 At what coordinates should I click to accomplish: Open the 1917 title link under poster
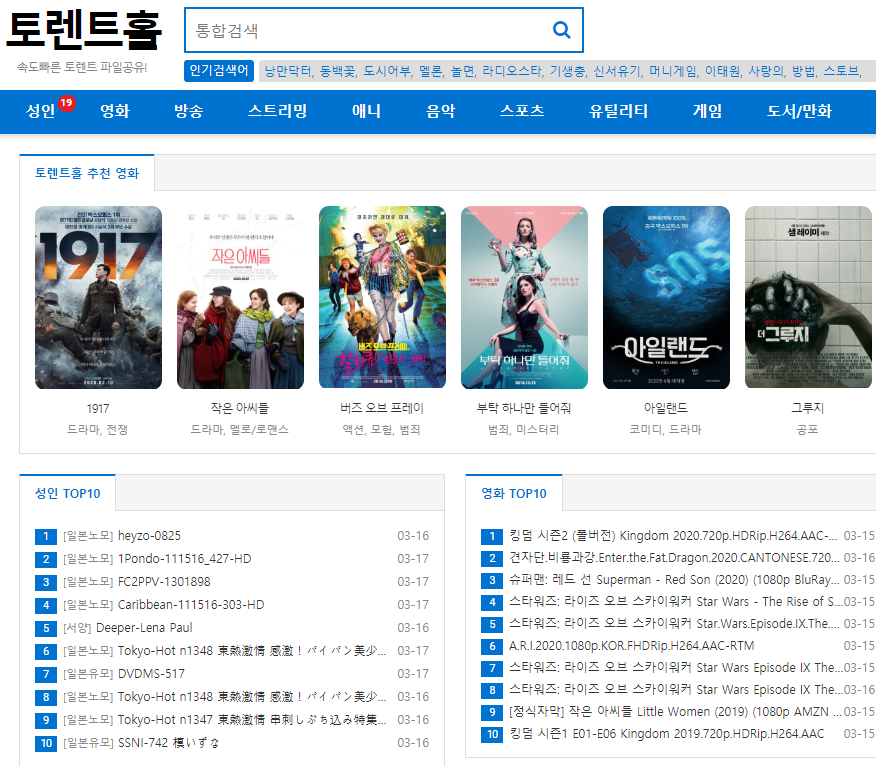98,408
